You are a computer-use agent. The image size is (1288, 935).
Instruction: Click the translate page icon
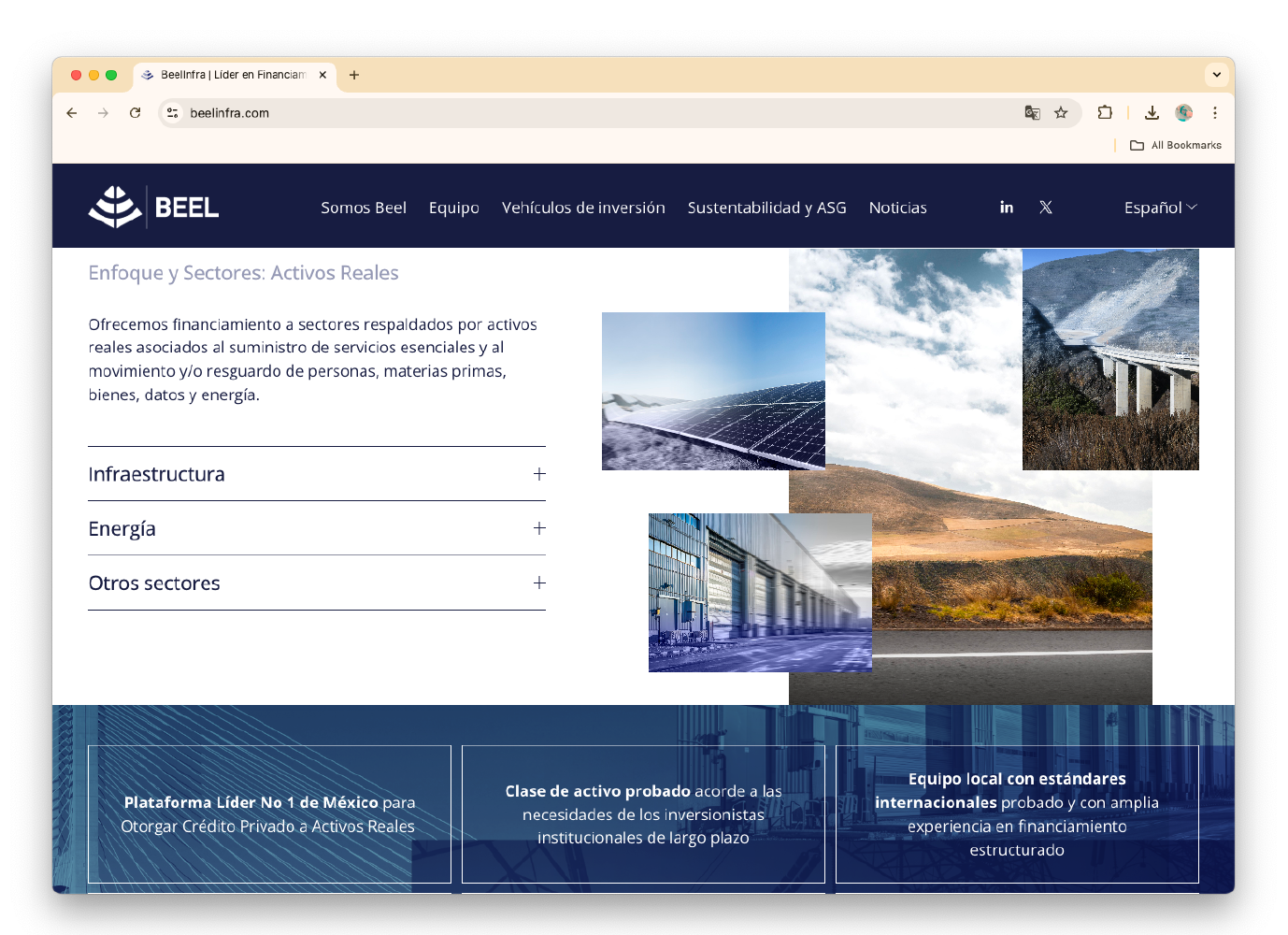tap(1032, 113)
